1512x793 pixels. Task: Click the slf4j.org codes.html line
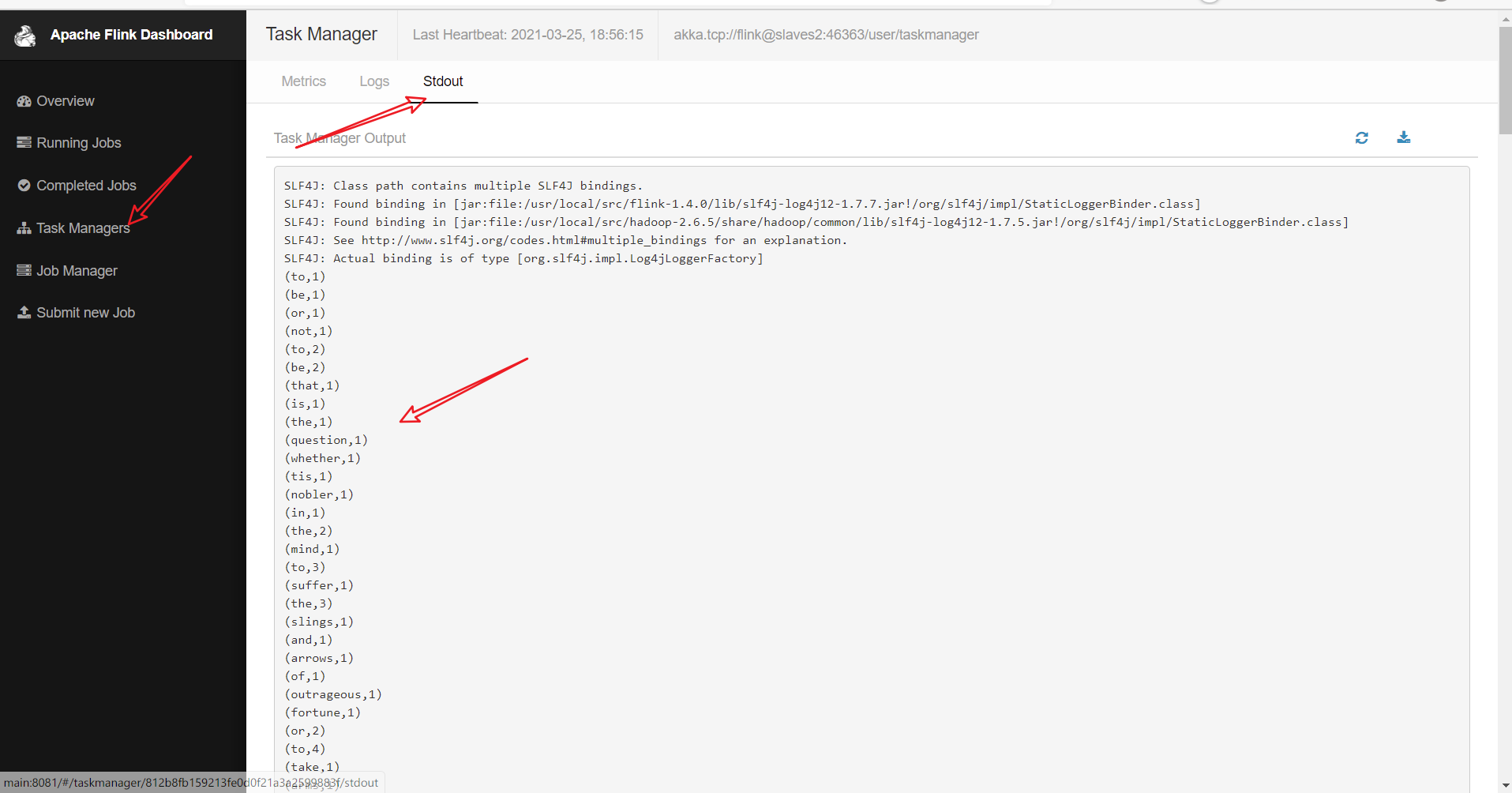[x=565, y=240]
